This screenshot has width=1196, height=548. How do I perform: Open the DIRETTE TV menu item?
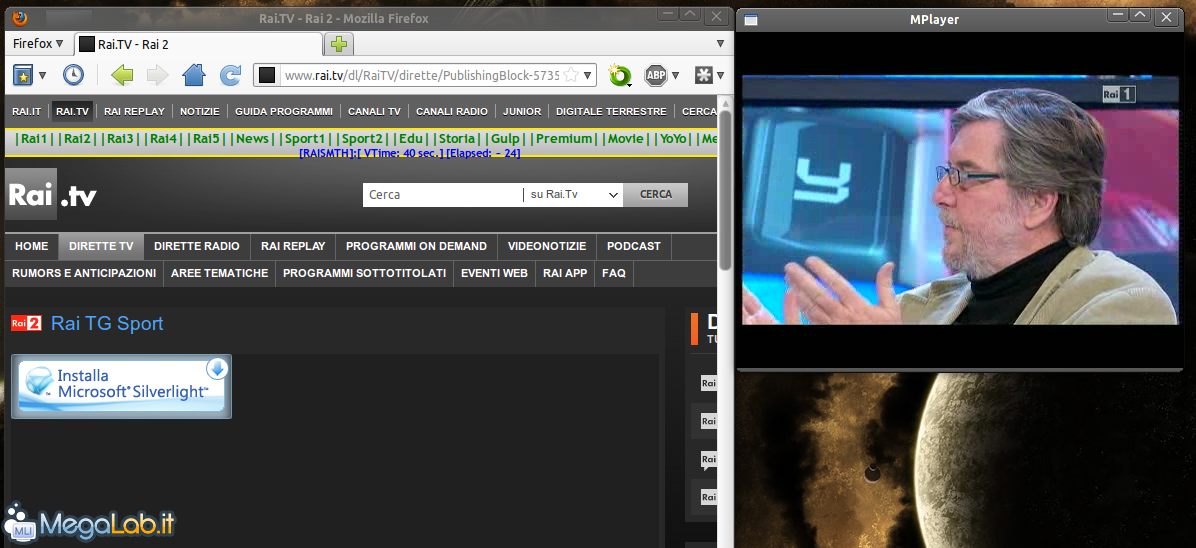click(101, 247)
